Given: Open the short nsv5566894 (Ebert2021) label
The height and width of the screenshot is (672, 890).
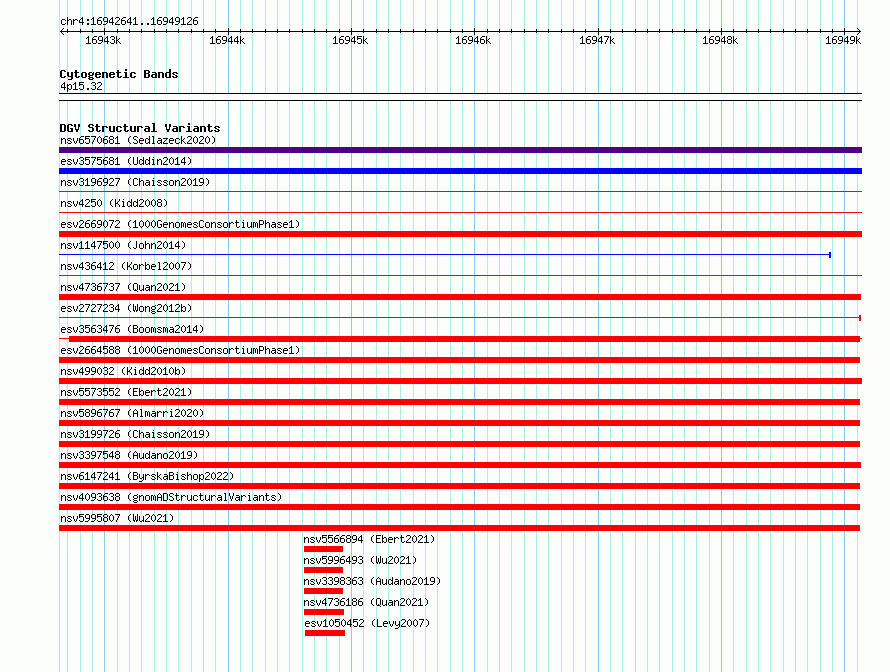Looking at the screenshot, I should click(x=370, y=539).
